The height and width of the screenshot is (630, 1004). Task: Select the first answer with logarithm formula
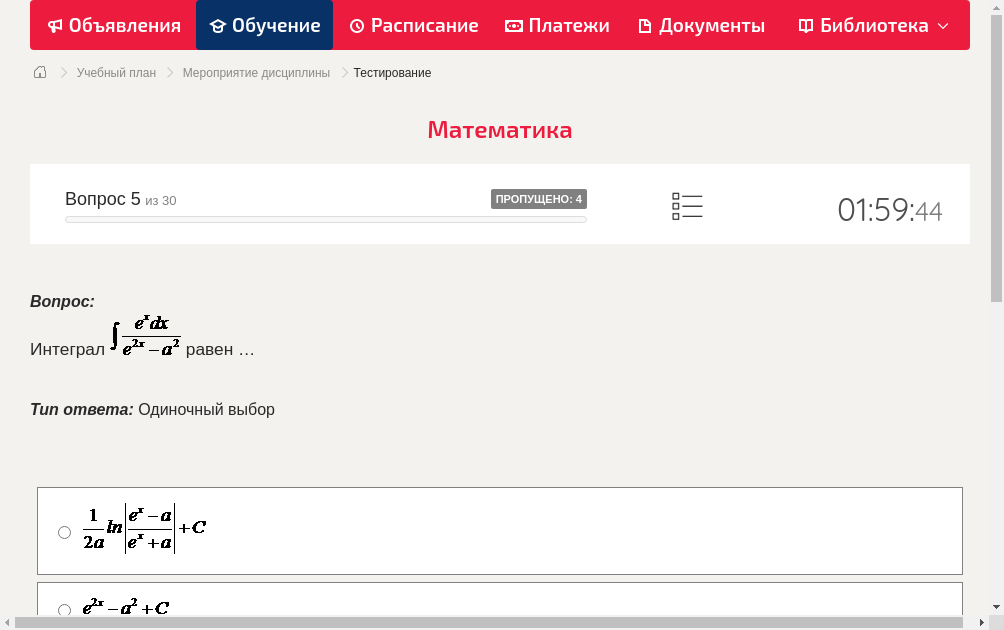[64, 532]
